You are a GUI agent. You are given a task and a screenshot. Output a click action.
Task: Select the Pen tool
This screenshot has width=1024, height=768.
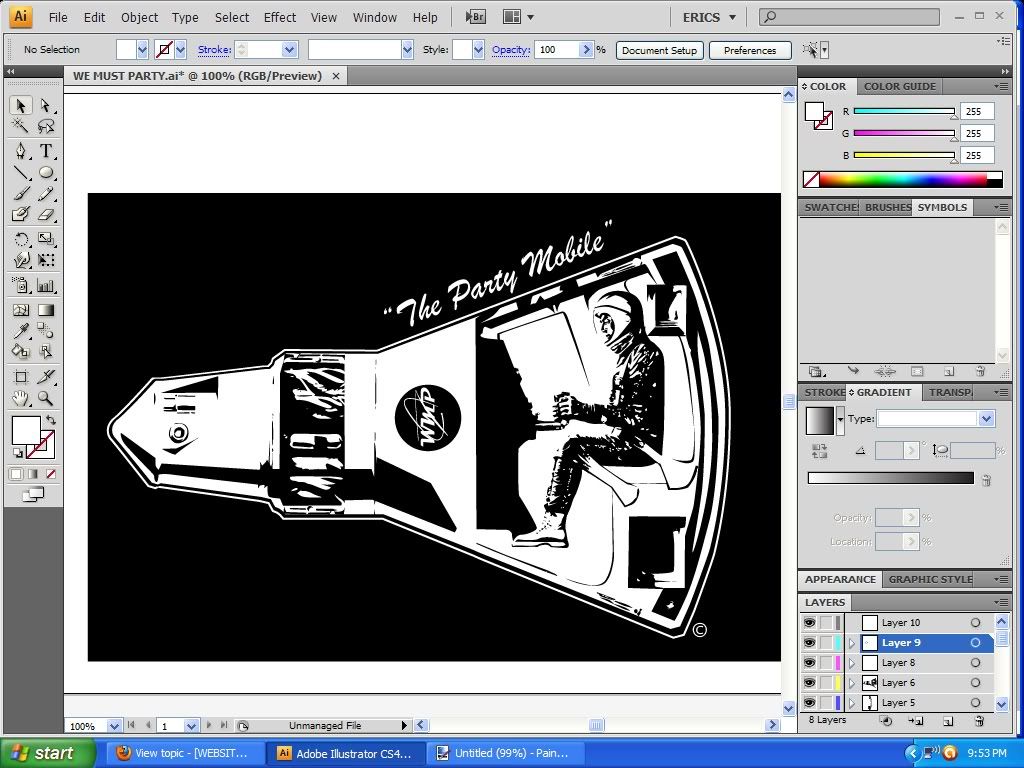pos(21,151)
